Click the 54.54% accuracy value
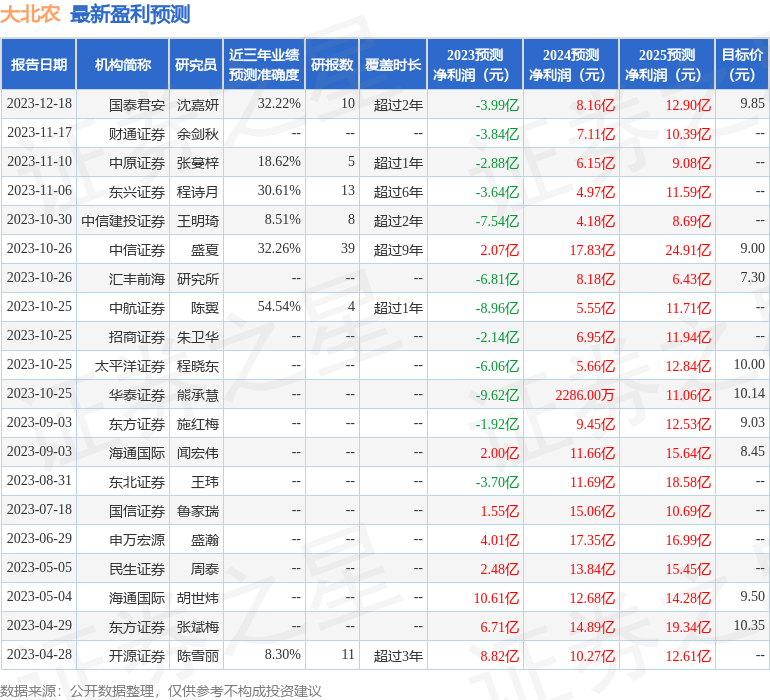Viewport: 770px width, 700px height. click(279, 307)
